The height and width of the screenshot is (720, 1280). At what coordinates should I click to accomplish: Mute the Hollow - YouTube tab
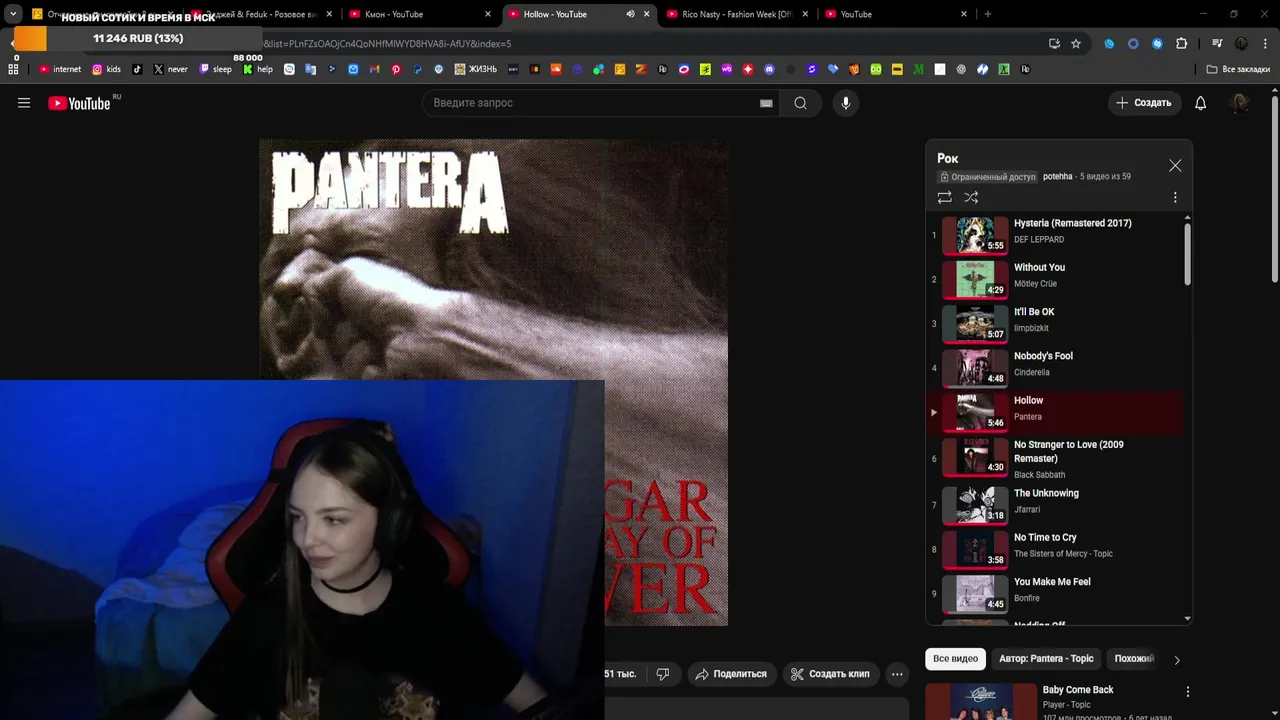tap(630, 14)
